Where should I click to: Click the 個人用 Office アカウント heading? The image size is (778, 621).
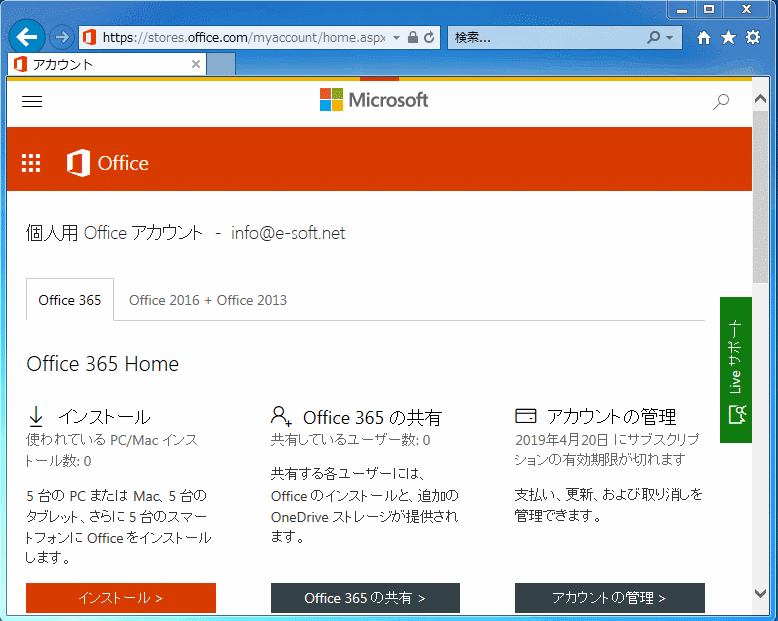tap(114, 233)
